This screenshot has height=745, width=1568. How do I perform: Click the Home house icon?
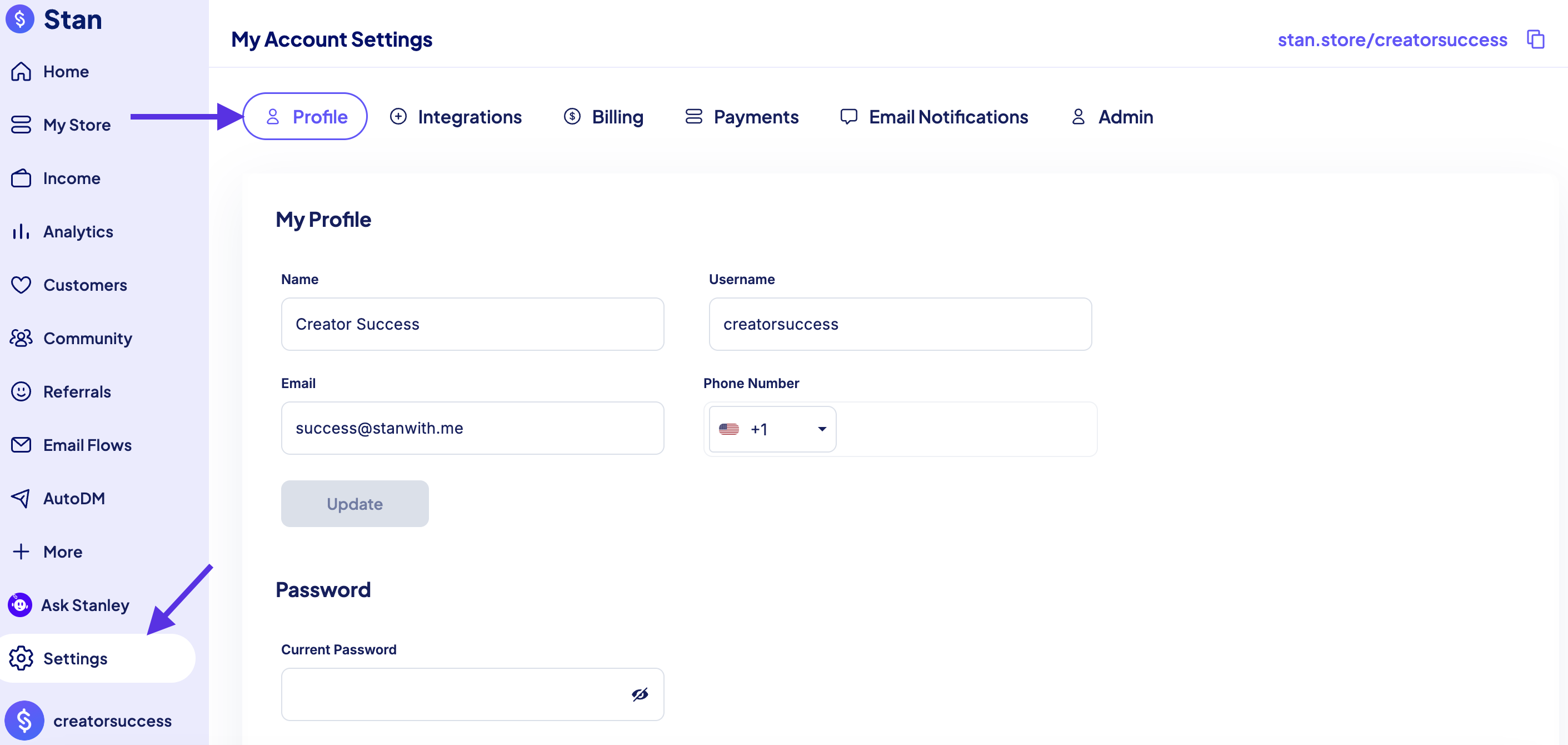coord(21,71)
